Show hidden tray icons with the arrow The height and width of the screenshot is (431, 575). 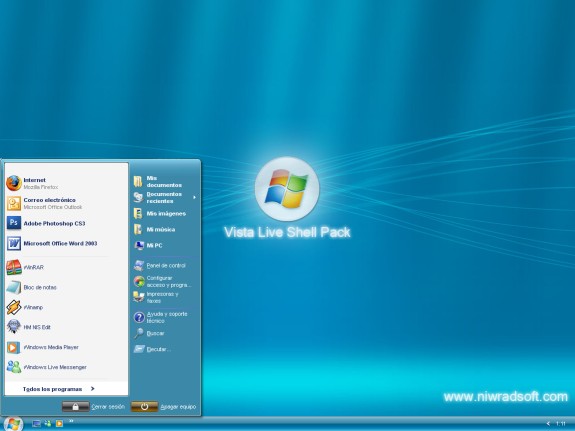coord(548,424)
